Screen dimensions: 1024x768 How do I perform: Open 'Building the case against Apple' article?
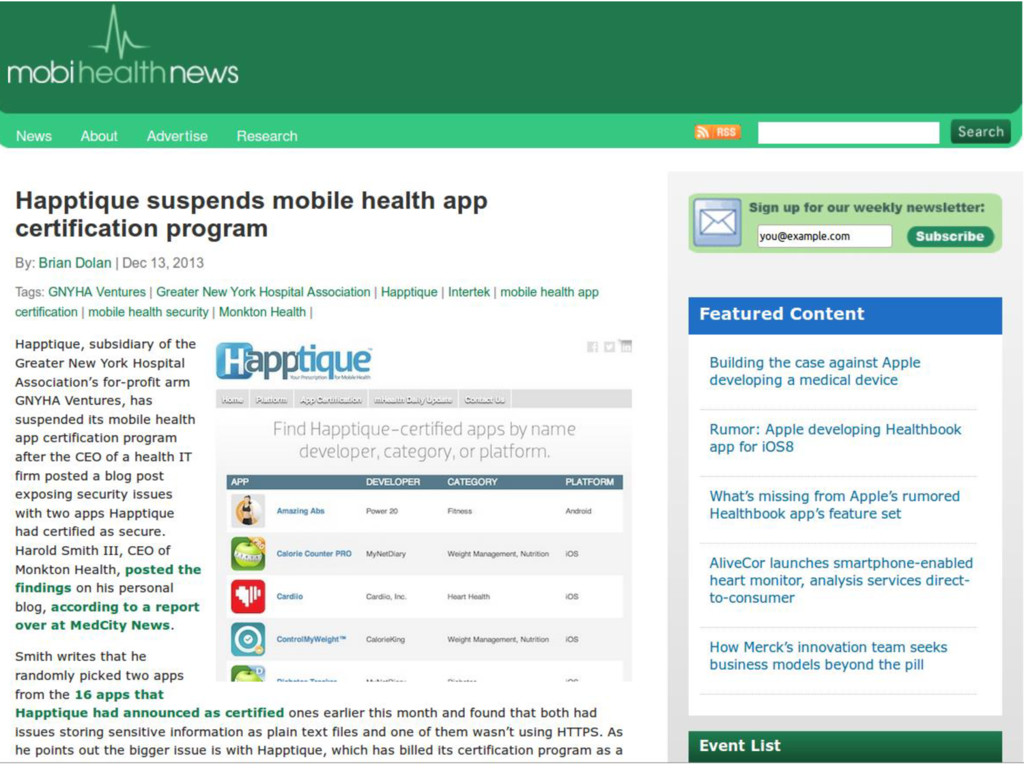coord(815,371)
